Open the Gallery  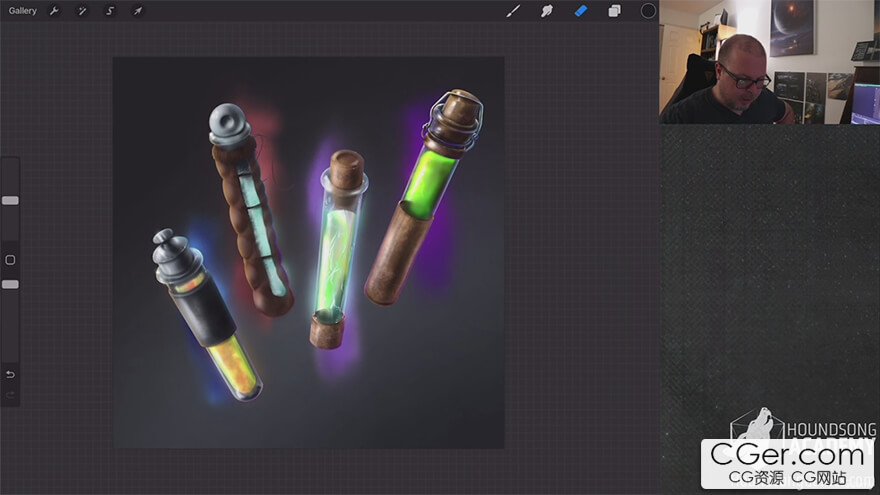click(x=22, y=11)
